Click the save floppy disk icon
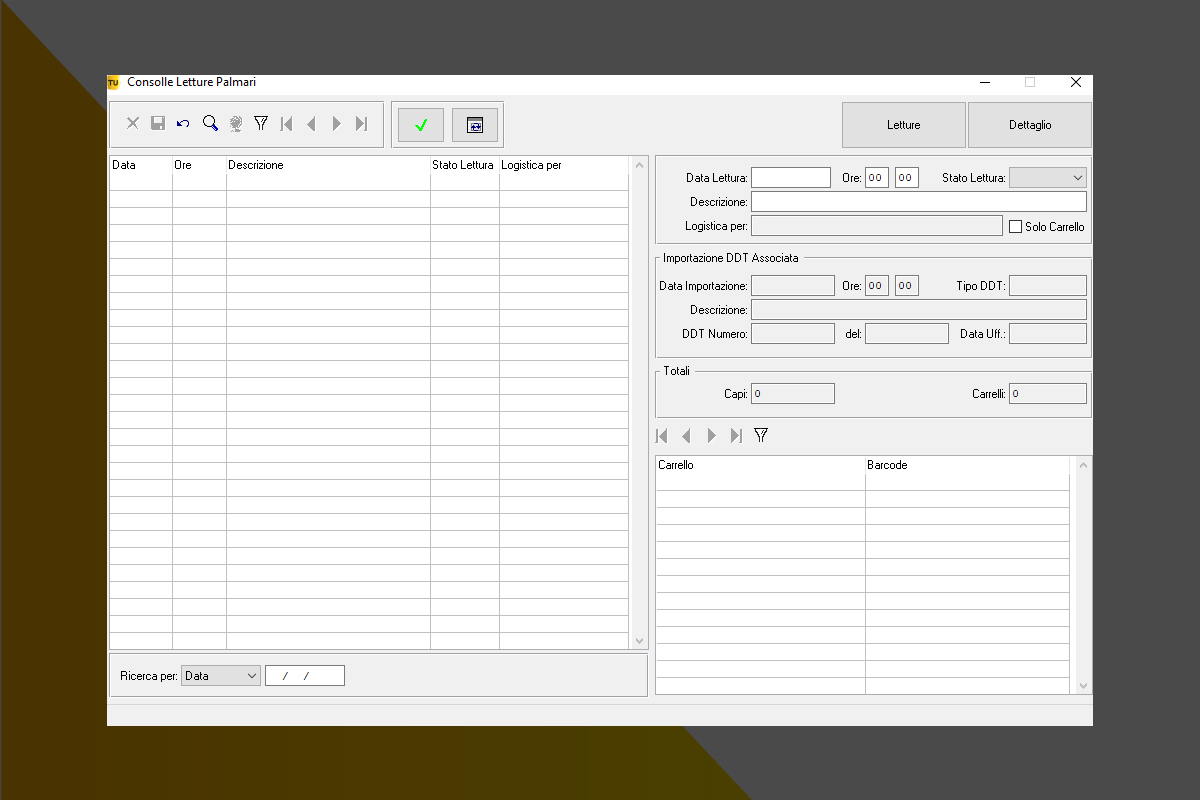Viewport: 1200px width, 800px height. point(158,124)
